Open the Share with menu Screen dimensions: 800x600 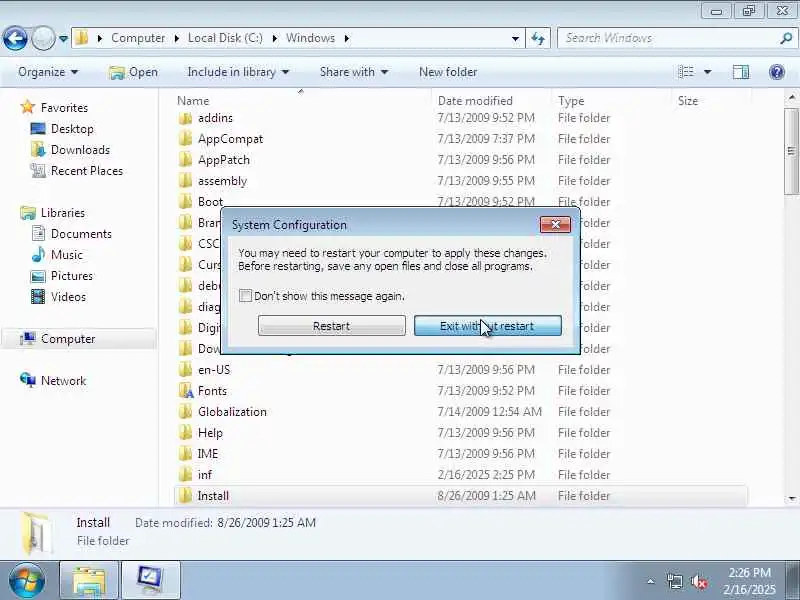(354, 72)
